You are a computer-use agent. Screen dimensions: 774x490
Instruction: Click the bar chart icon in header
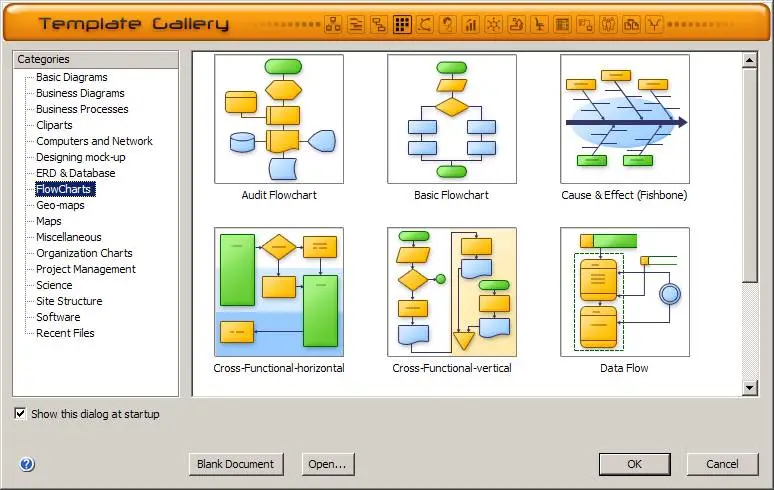[x=471, y=24]
